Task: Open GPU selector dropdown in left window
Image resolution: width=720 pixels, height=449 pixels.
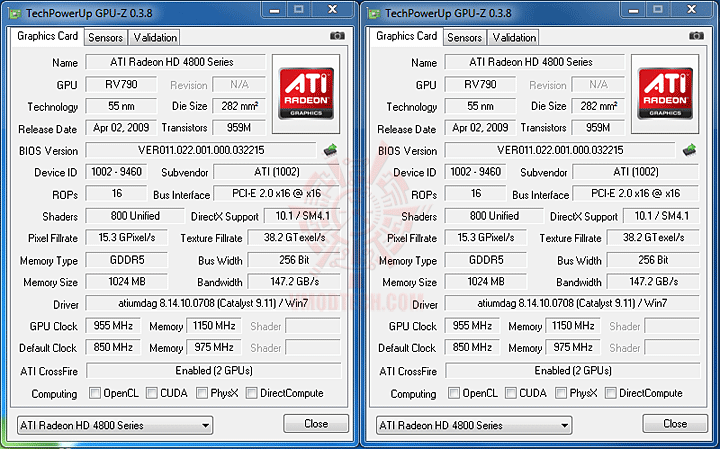Action: [115, 426]
